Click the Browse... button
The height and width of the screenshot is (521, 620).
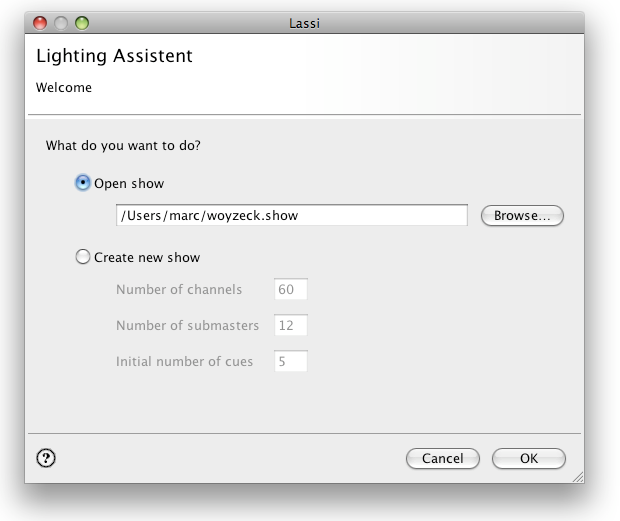522,215
